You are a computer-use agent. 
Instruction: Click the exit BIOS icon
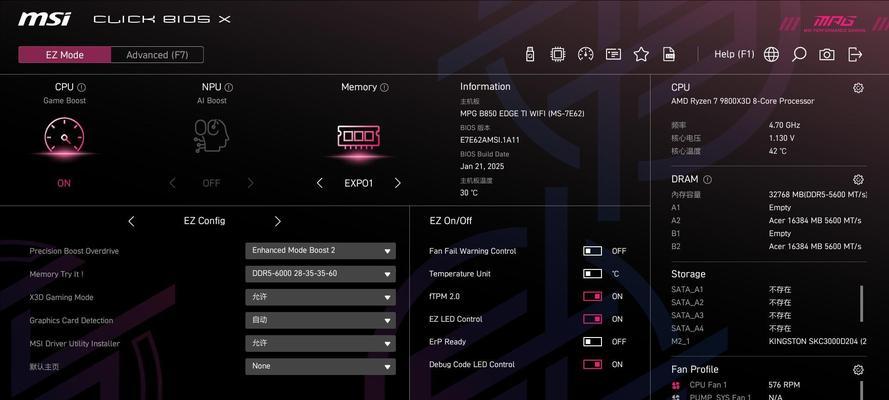coord(855,54)
